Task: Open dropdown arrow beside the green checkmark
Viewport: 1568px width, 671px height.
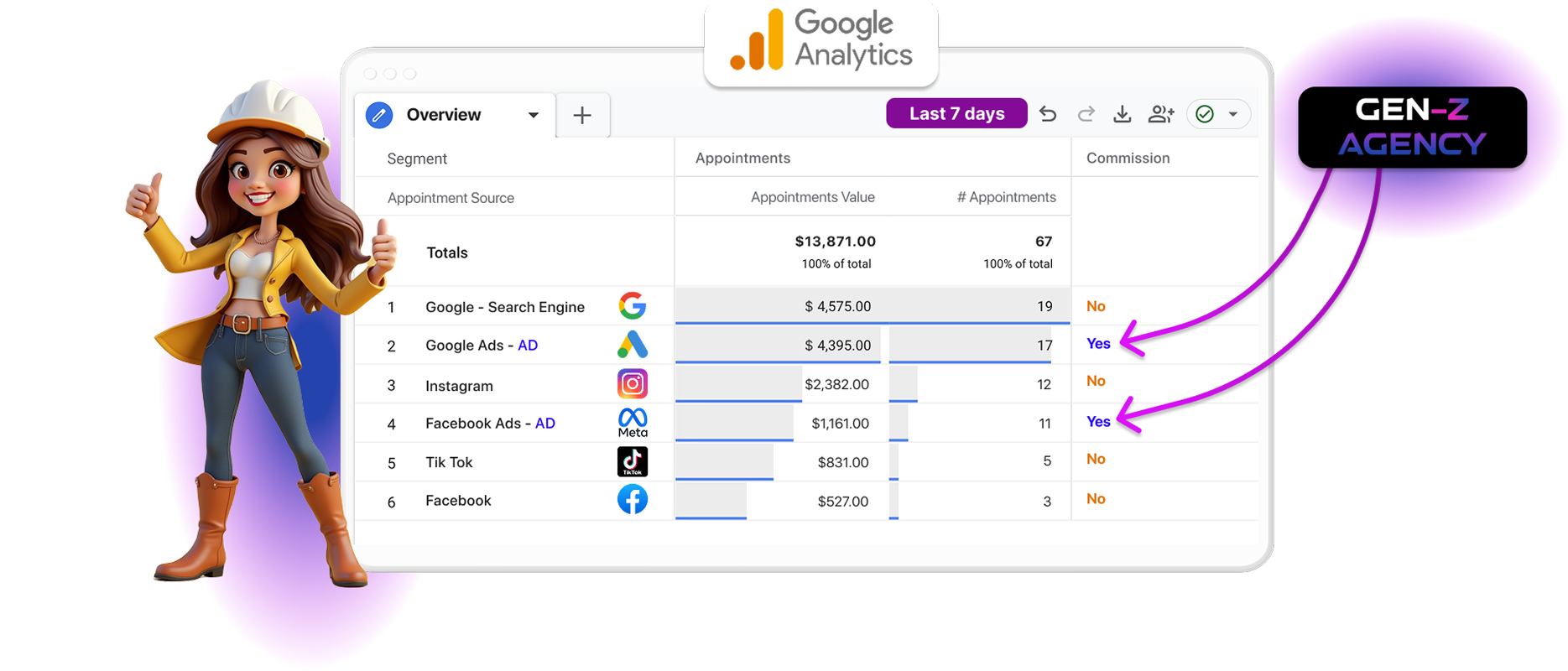Action: [1233, 114]
